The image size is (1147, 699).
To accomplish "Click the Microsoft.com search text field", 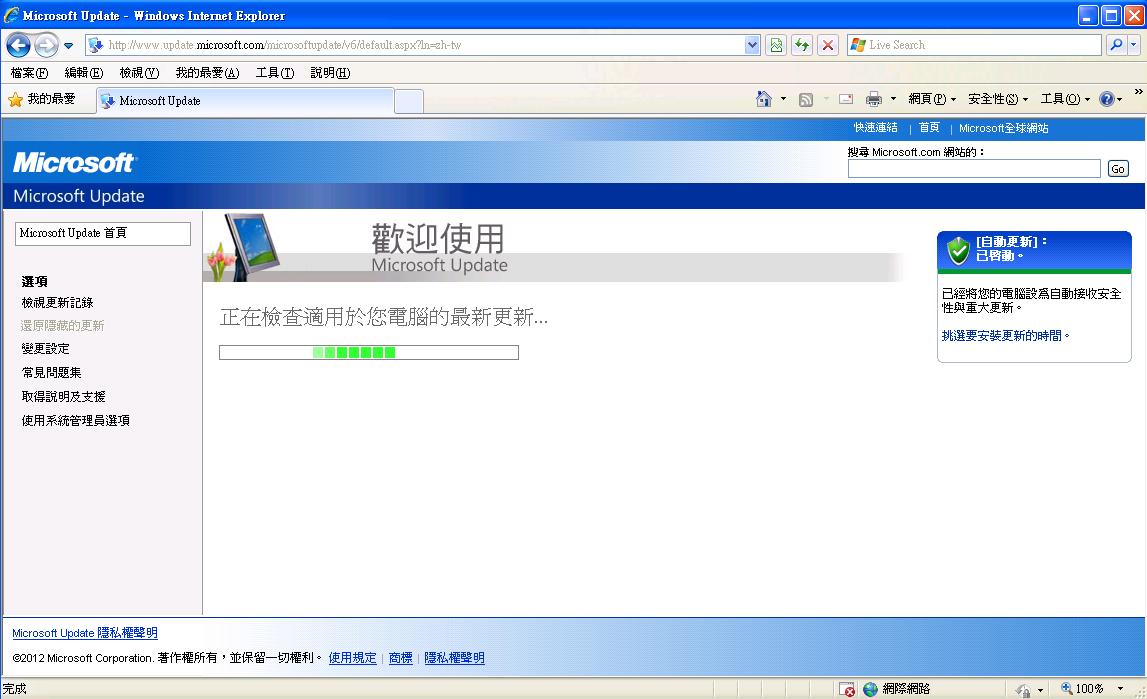I will click(x=974, y=169).
